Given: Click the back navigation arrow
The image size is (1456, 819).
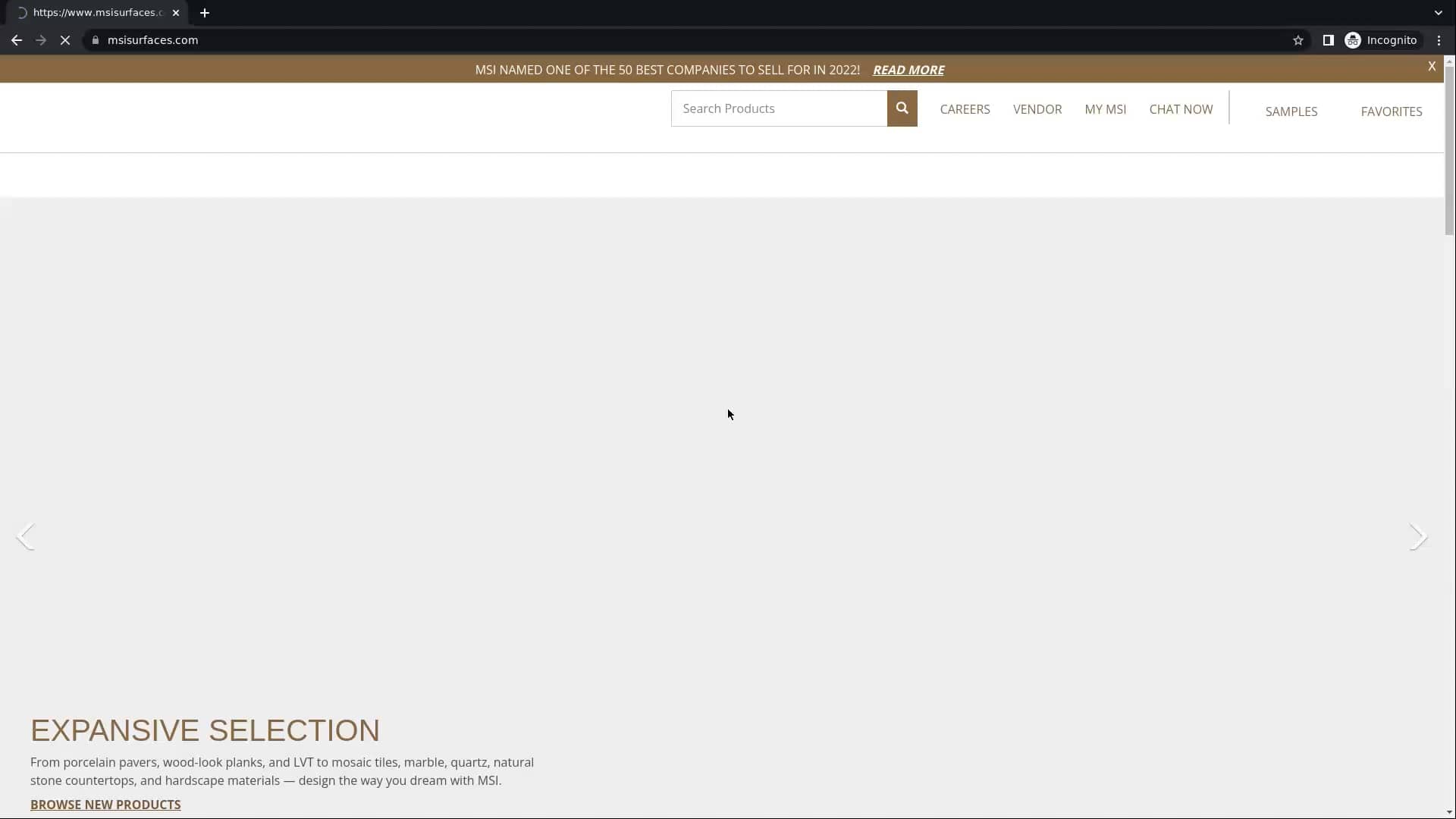Looking at the screenshot, I should pos(16,40).
